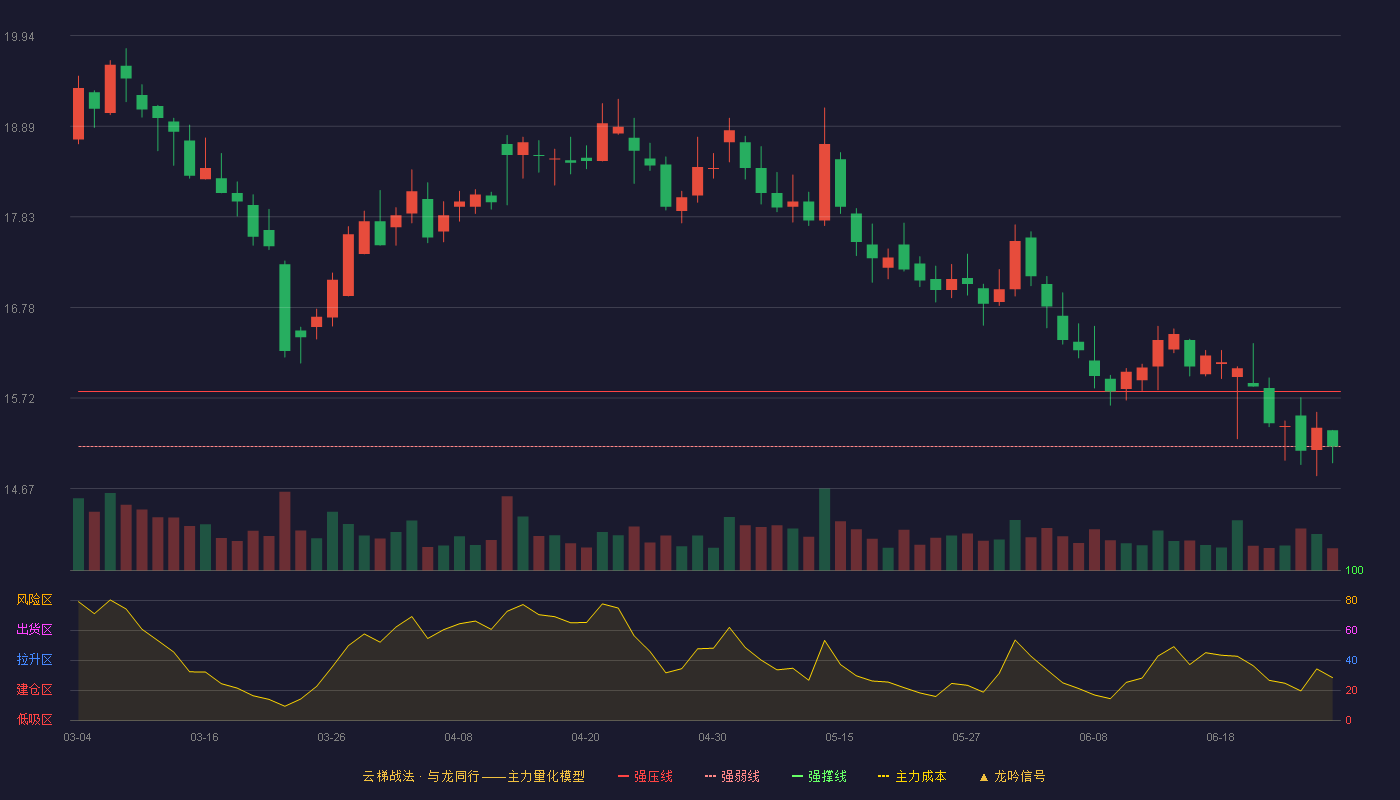The width and height of the screenshot is (1400, 800).
Task: Click the orange 80 indicator axis value
Action: point(1351,600)
